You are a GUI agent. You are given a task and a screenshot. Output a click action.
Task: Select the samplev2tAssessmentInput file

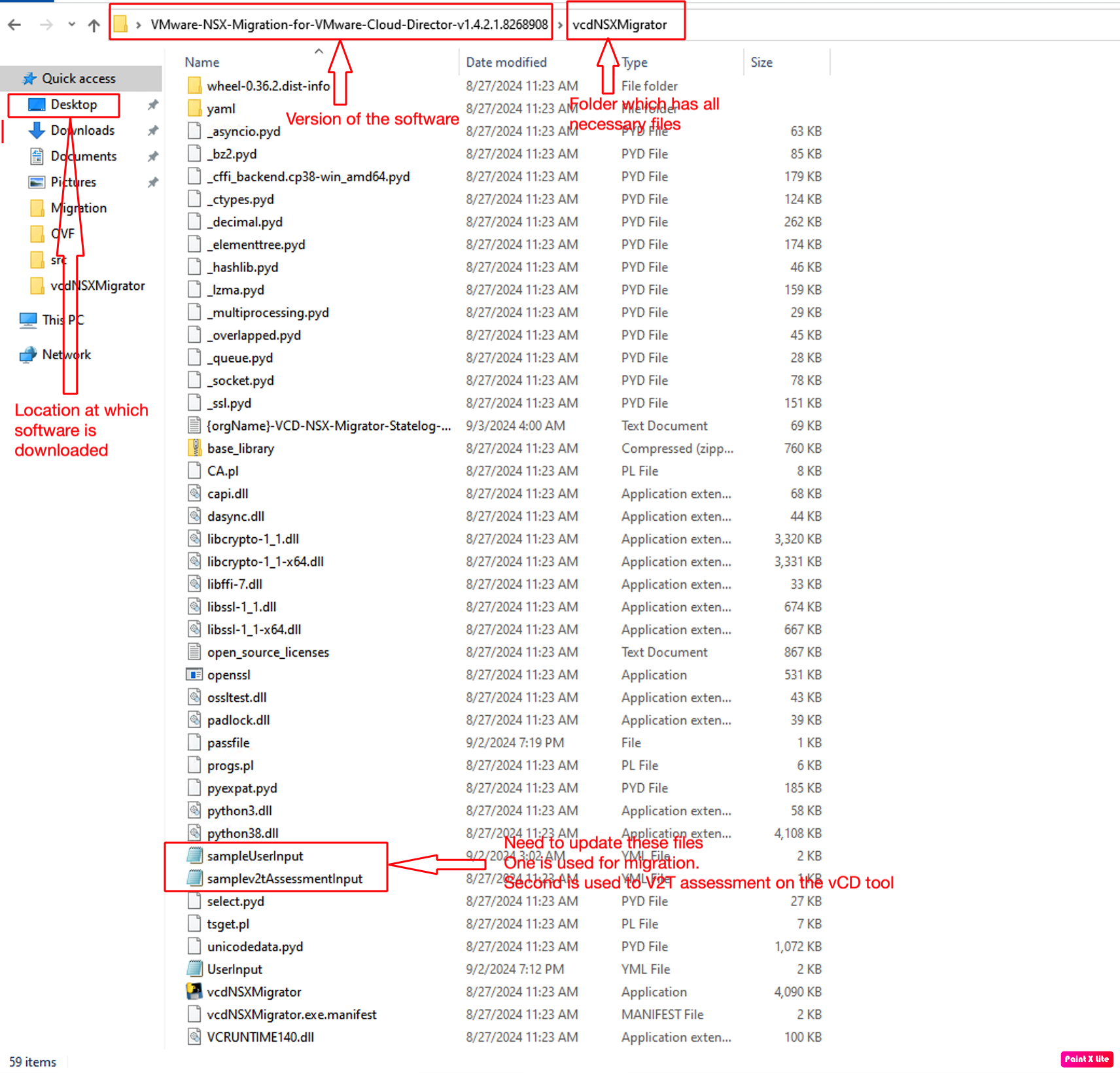(x=285, y=879)
